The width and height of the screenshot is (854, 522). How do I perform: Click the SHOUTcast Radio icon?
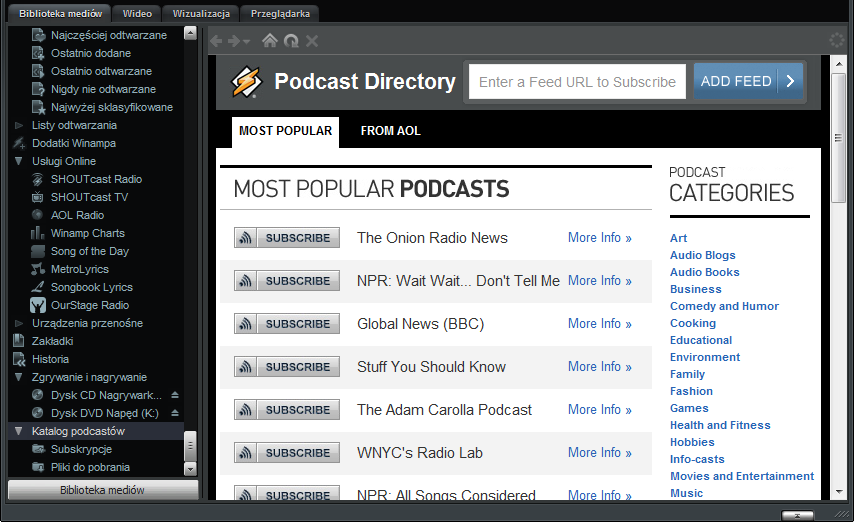[38, 179]
